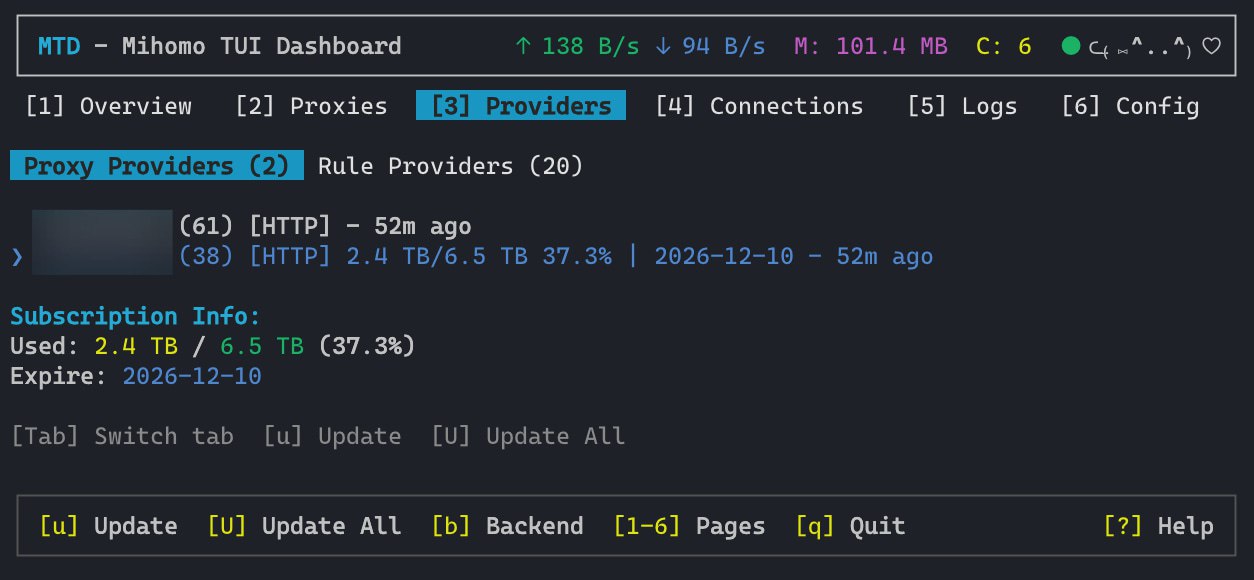This screenshot has width=1254, height=580.
Task: Click the memory usage M: 101.4 MB
Action: pos(871,46)
